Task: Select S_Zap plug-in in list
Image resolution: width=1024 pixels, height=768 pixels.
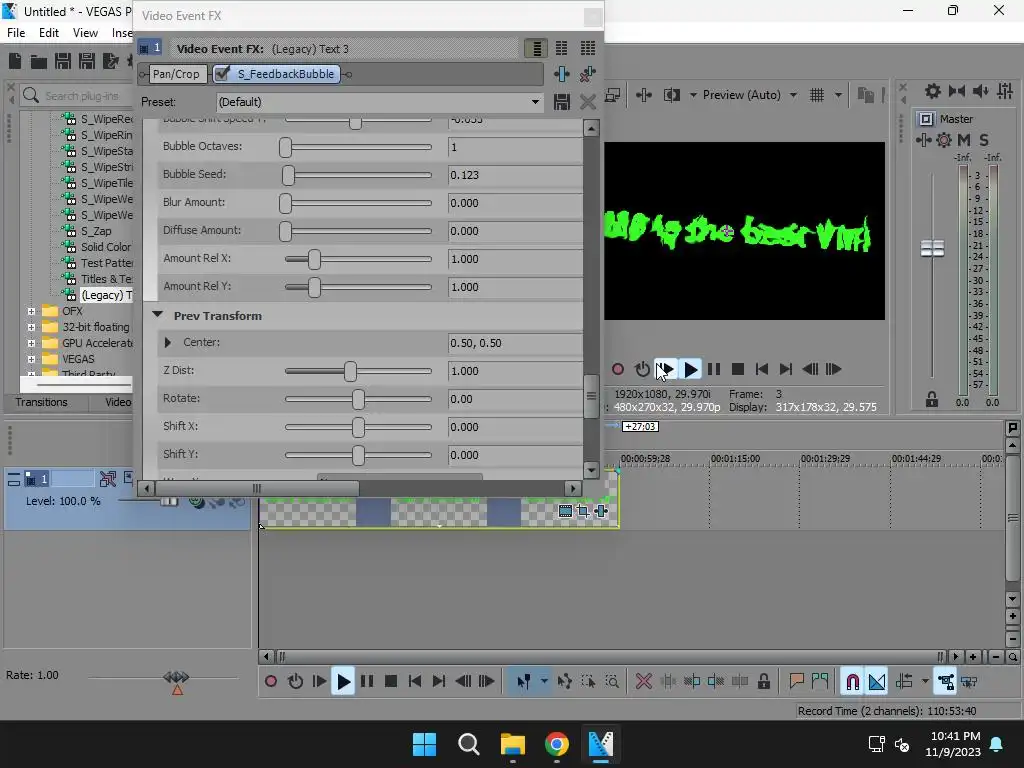Action: point(96,231)
